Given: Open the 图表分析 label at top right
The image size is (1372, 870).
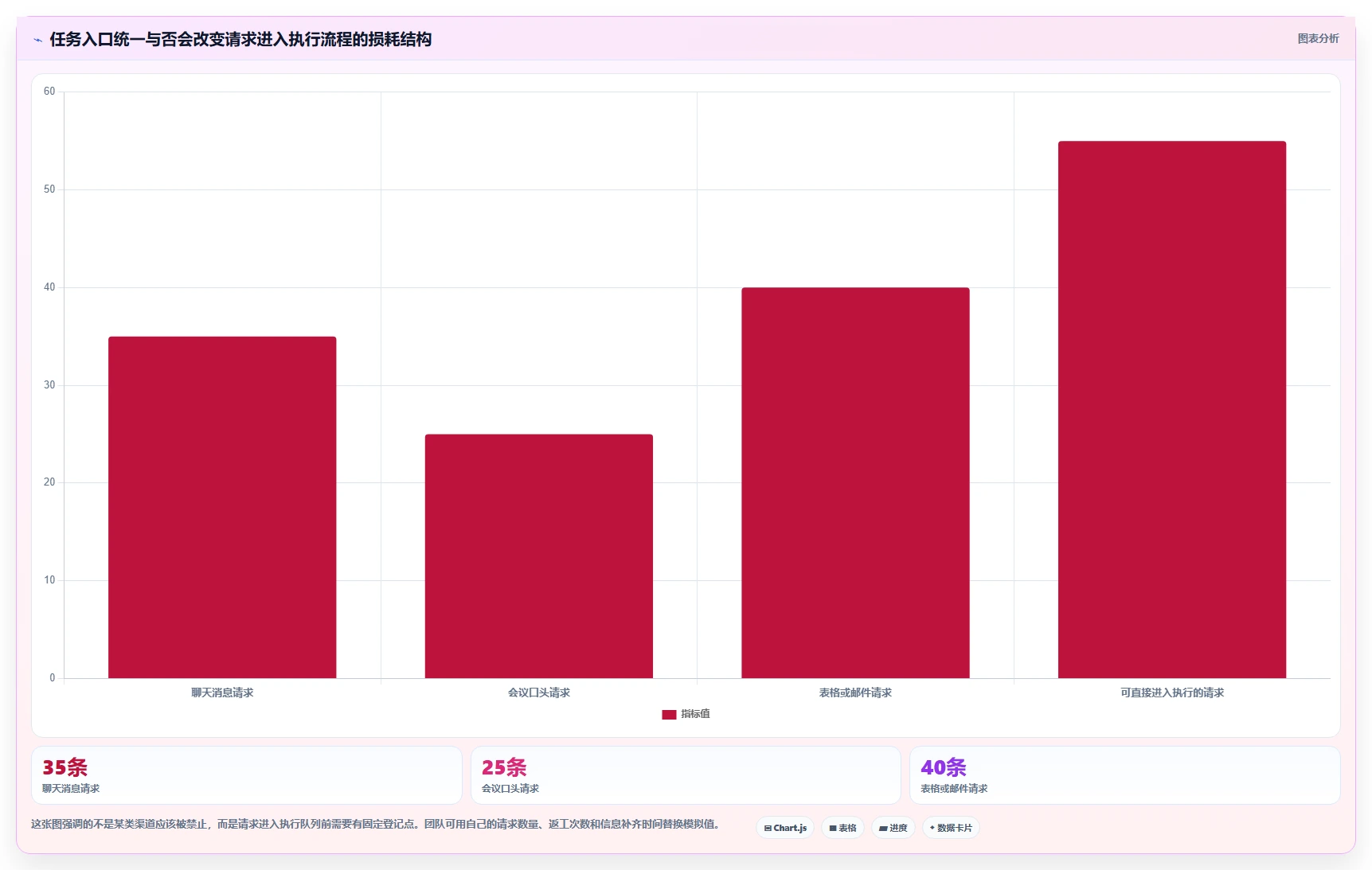Looking at the screenshot, I should point(1318,38).
